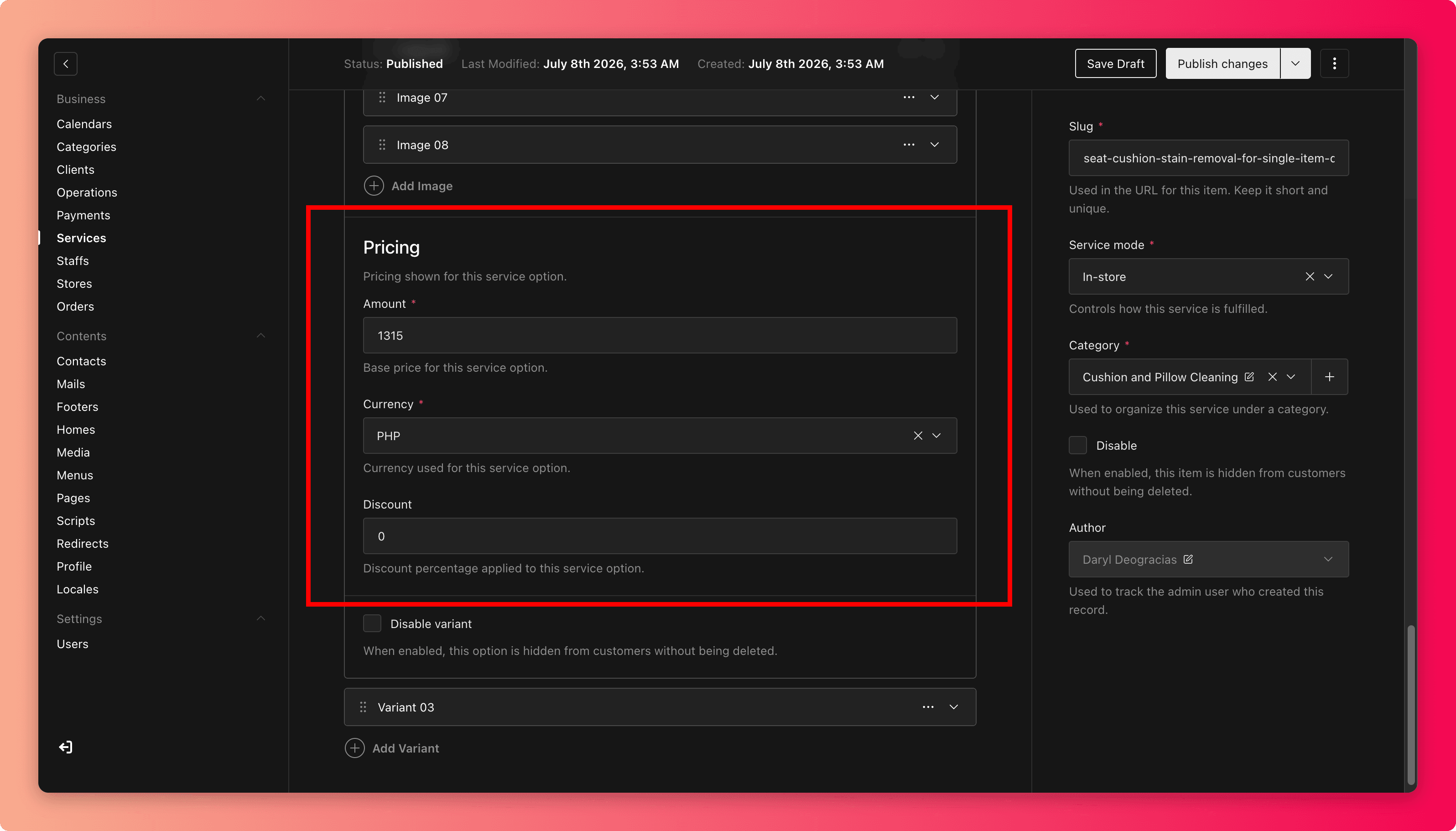Image resolution: width=1456 pixels, height=831 pixels.
Task: Go to Categories in sidebar
Action: (86, 147)
